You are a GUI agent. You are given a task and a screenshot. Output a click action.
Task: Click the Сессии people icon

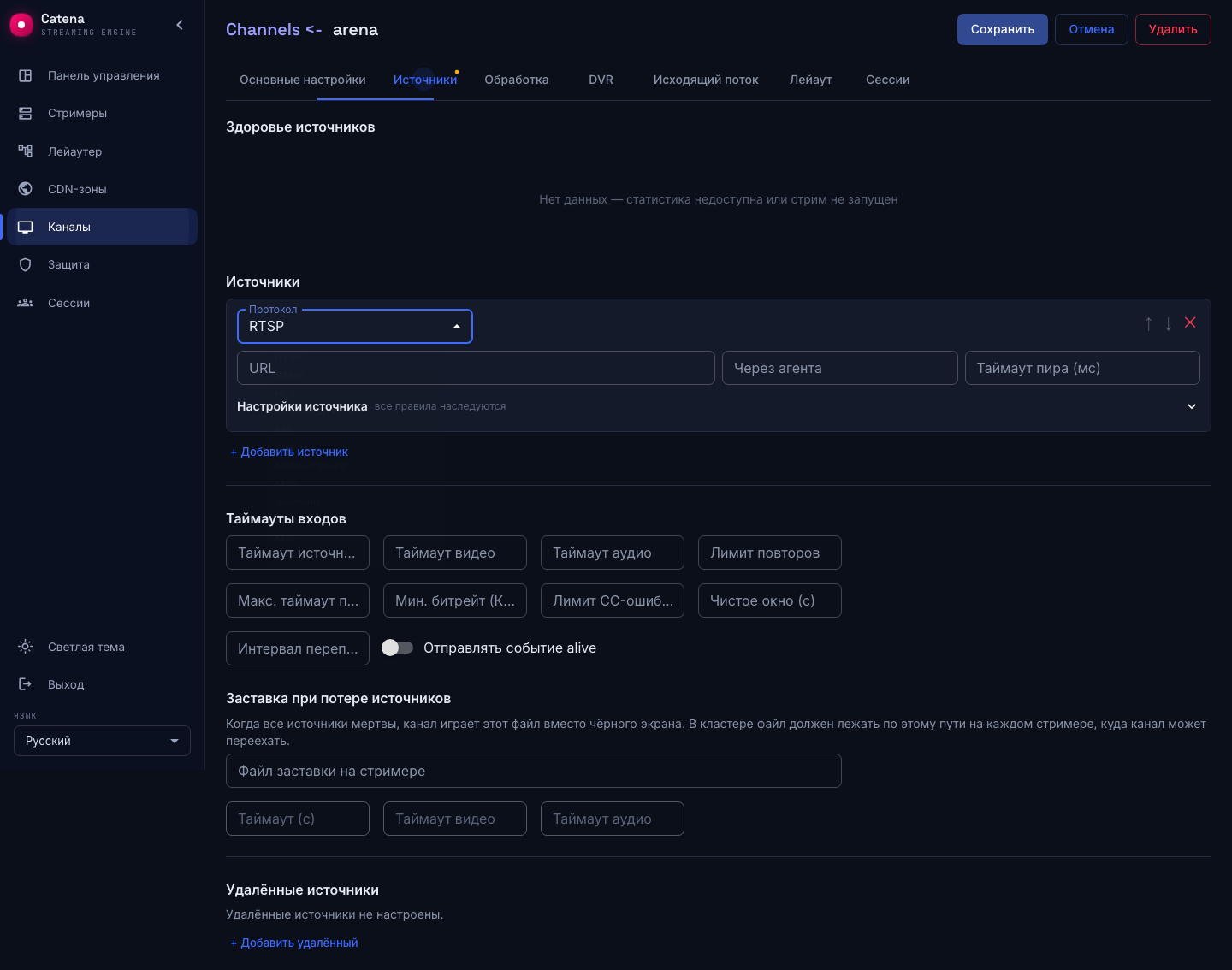[26, 303]
